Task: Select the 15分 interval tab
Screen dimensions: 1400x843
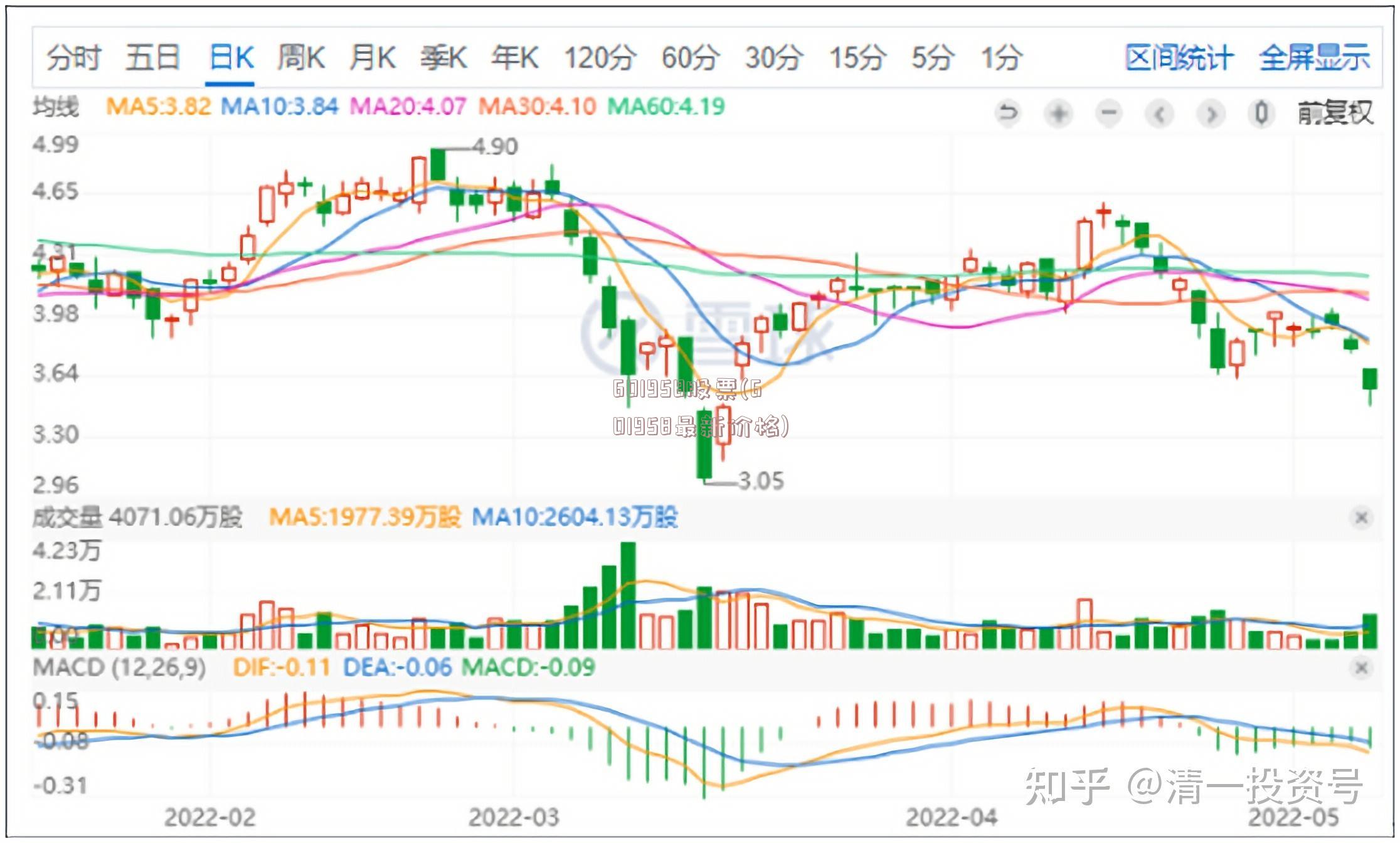Action: (857, 58)
